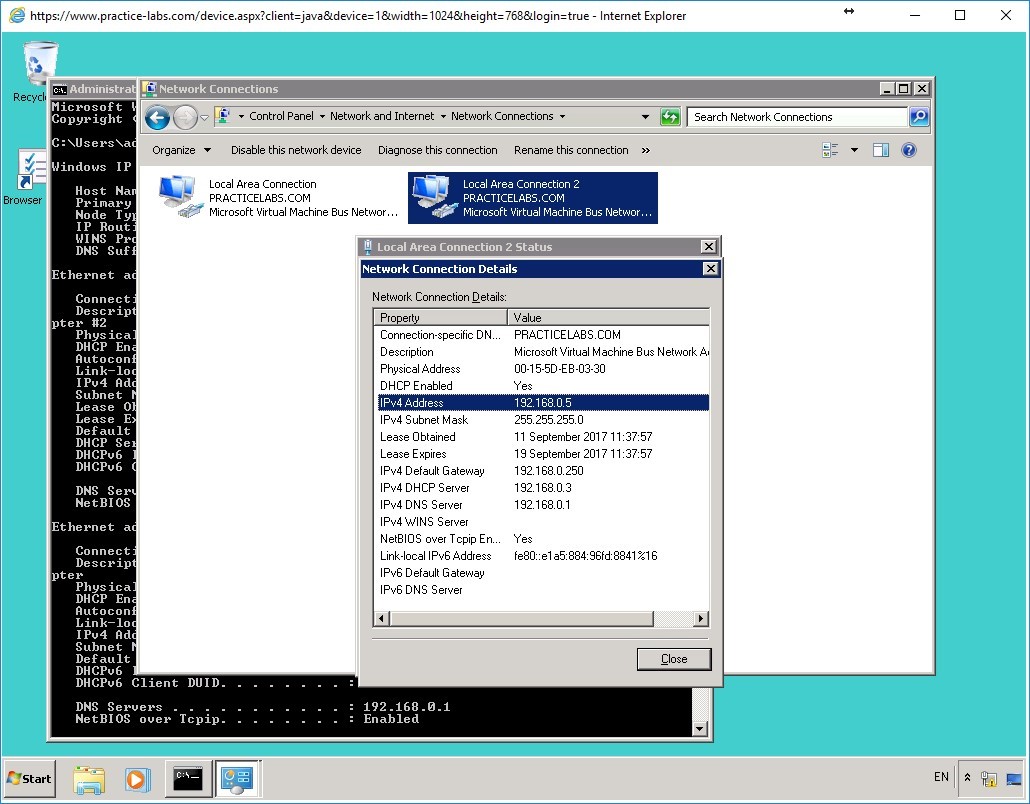The image size is (1030, 804).
Task: Click Diagnose this connection
Action: (438, 150)
